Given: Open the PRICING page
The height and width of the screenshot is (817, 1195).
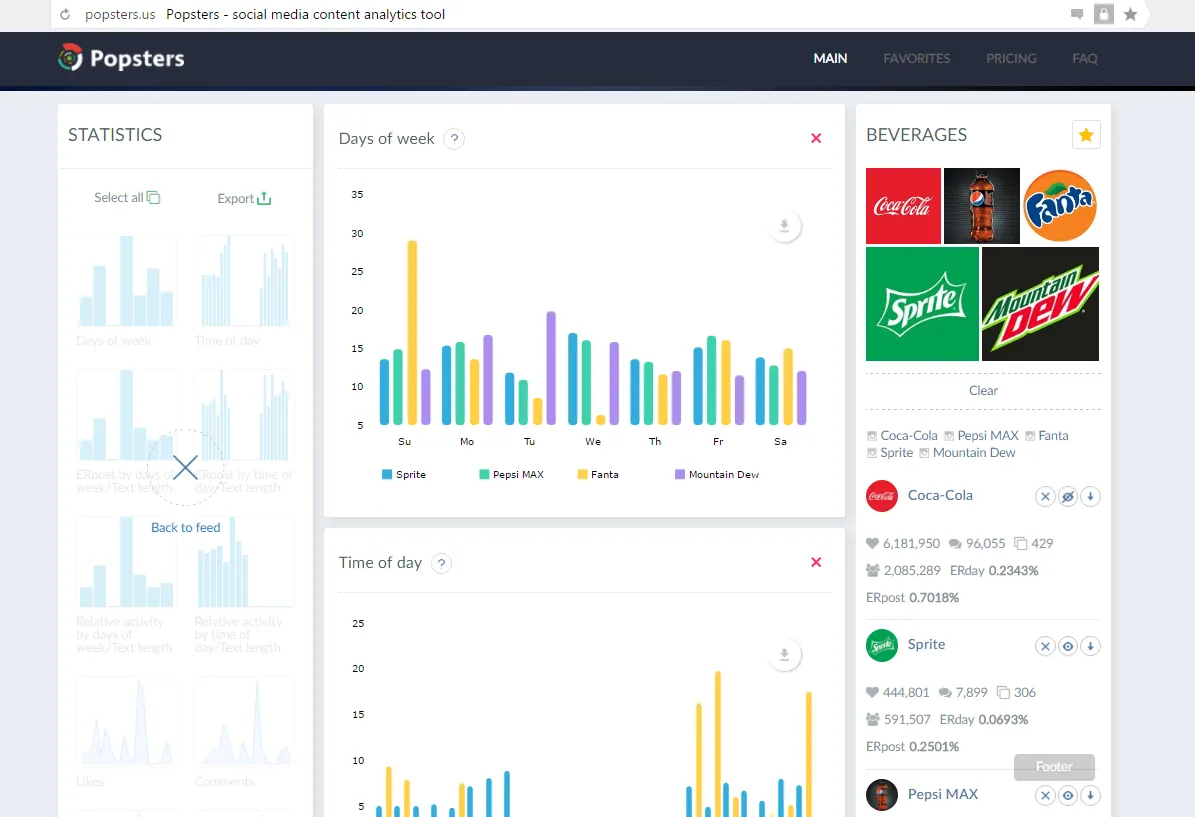Looking at the screenshot, I should [1011, 58].
